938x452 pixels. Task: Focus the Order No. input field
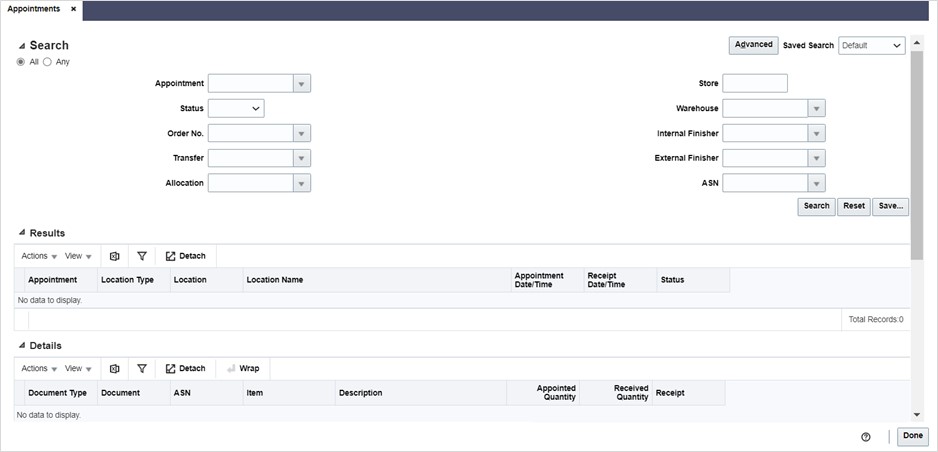251,133
